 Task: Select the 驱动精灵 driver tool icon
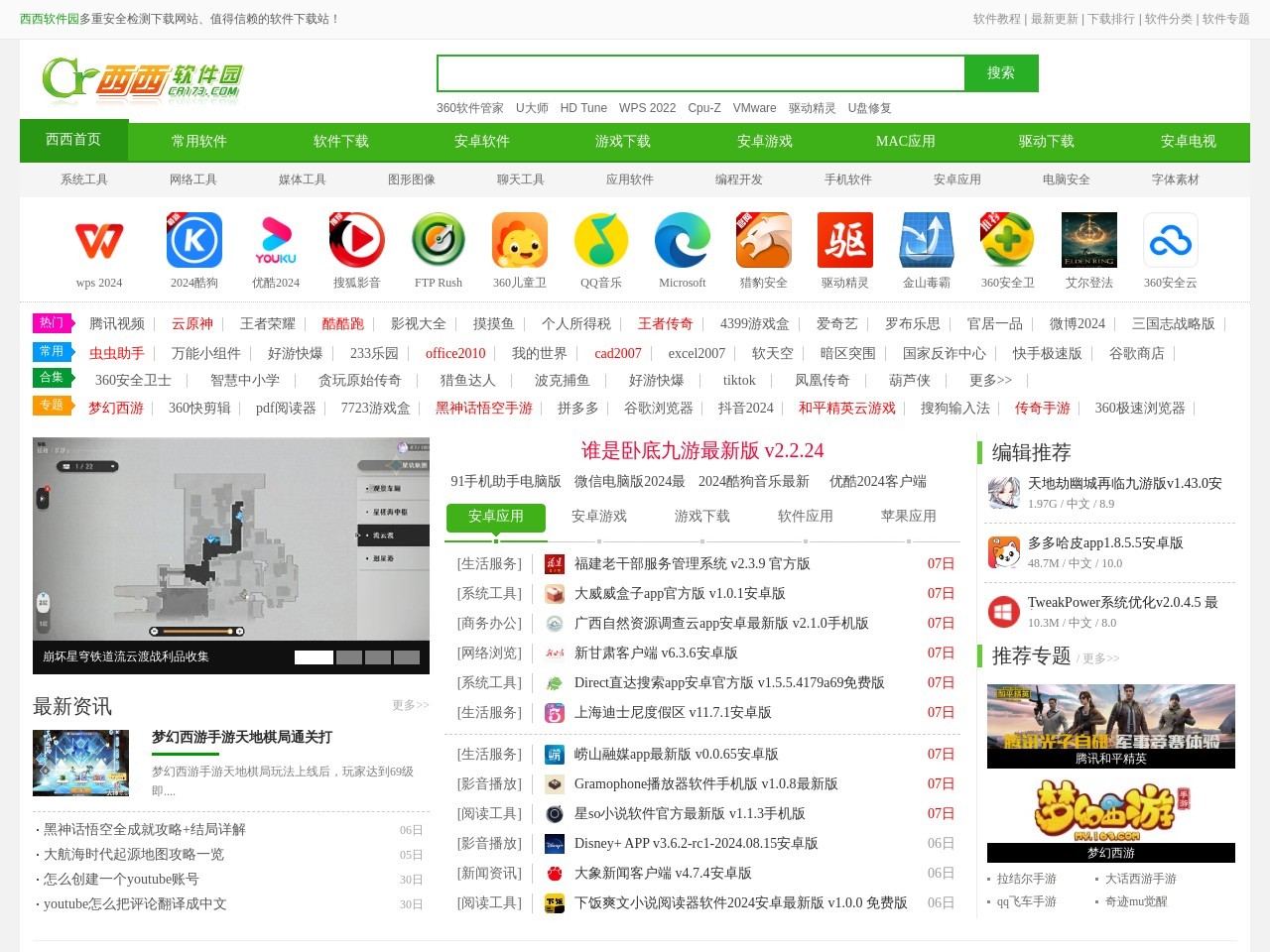coord(844,239)
